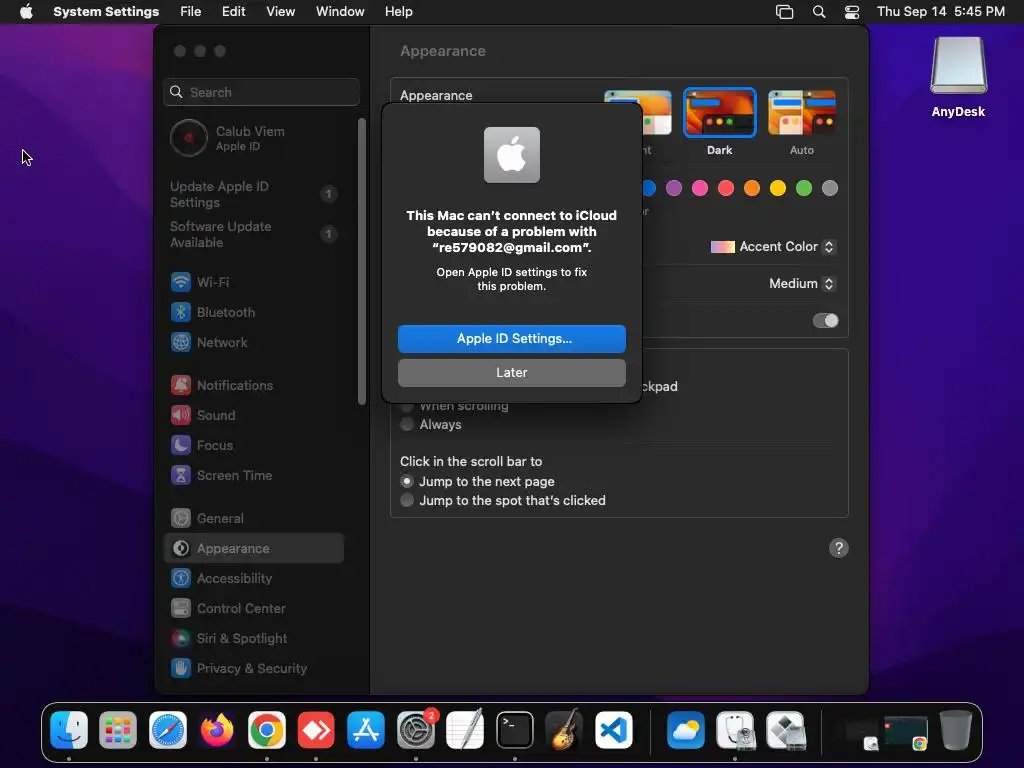The width and height of the screenshot is (1024, 768).
Task: Toggle the switch below Medium dropdown
Action: pyautogui.click(x=825, y=321)
